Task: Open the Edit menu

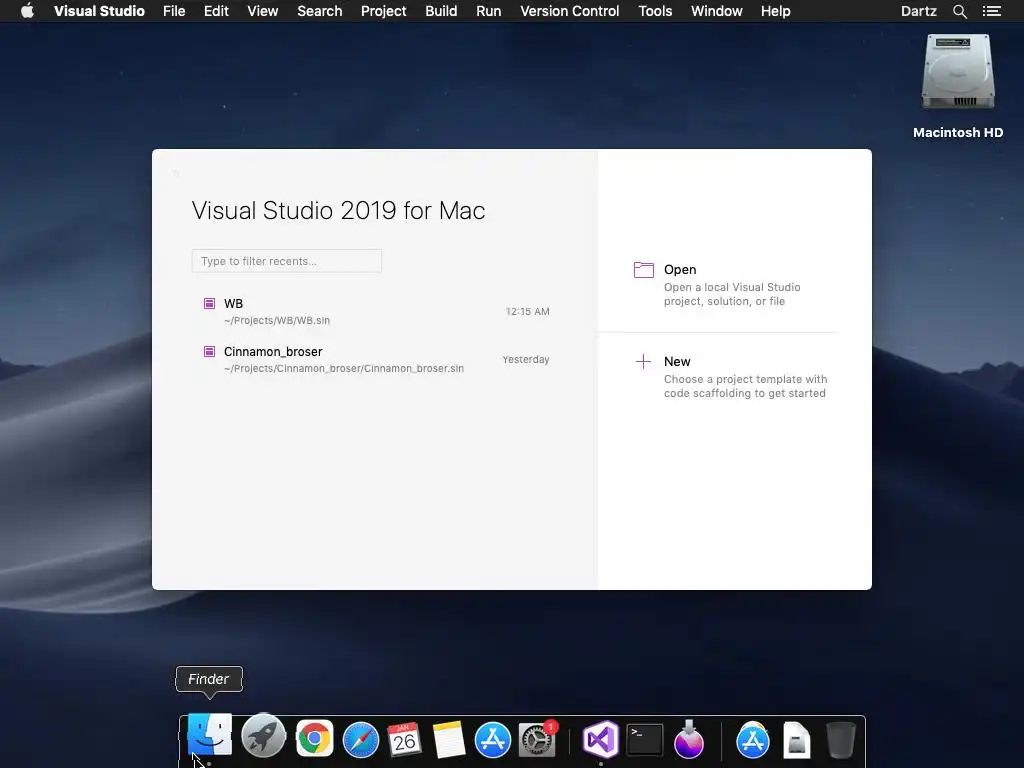Action: 216,11
